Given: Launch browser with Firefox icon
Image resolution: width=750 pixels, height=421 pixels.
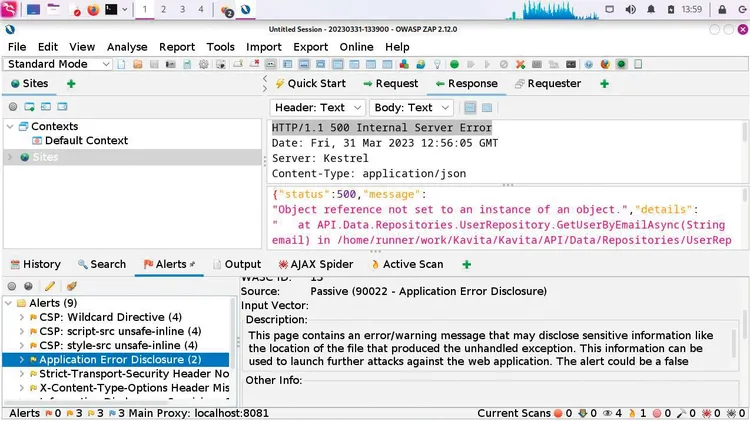Looking at the screenshot, I should pos(605,64).
